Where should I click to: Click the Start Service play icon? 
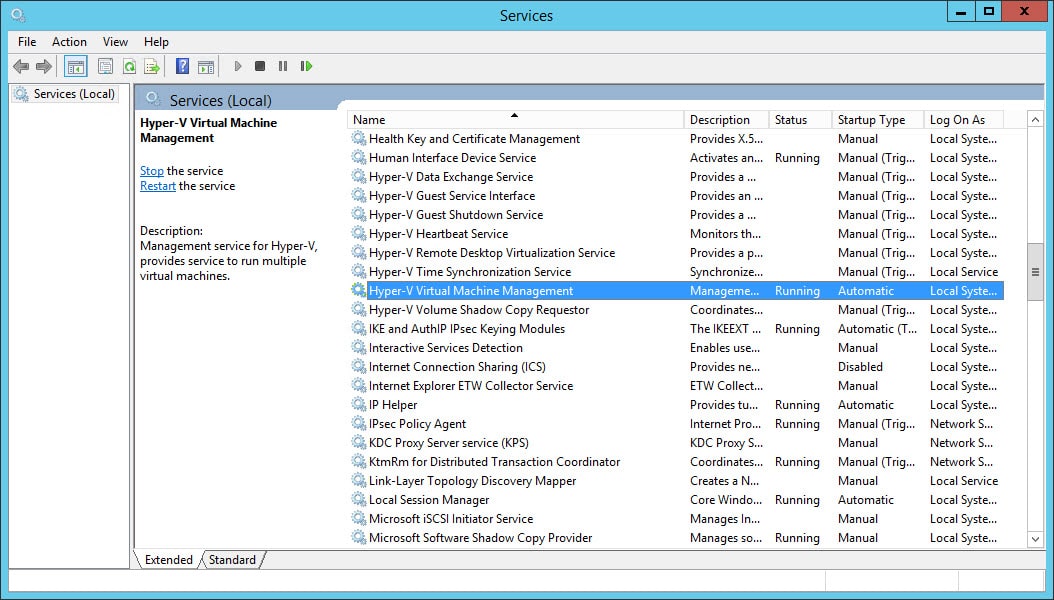[237, 66]
